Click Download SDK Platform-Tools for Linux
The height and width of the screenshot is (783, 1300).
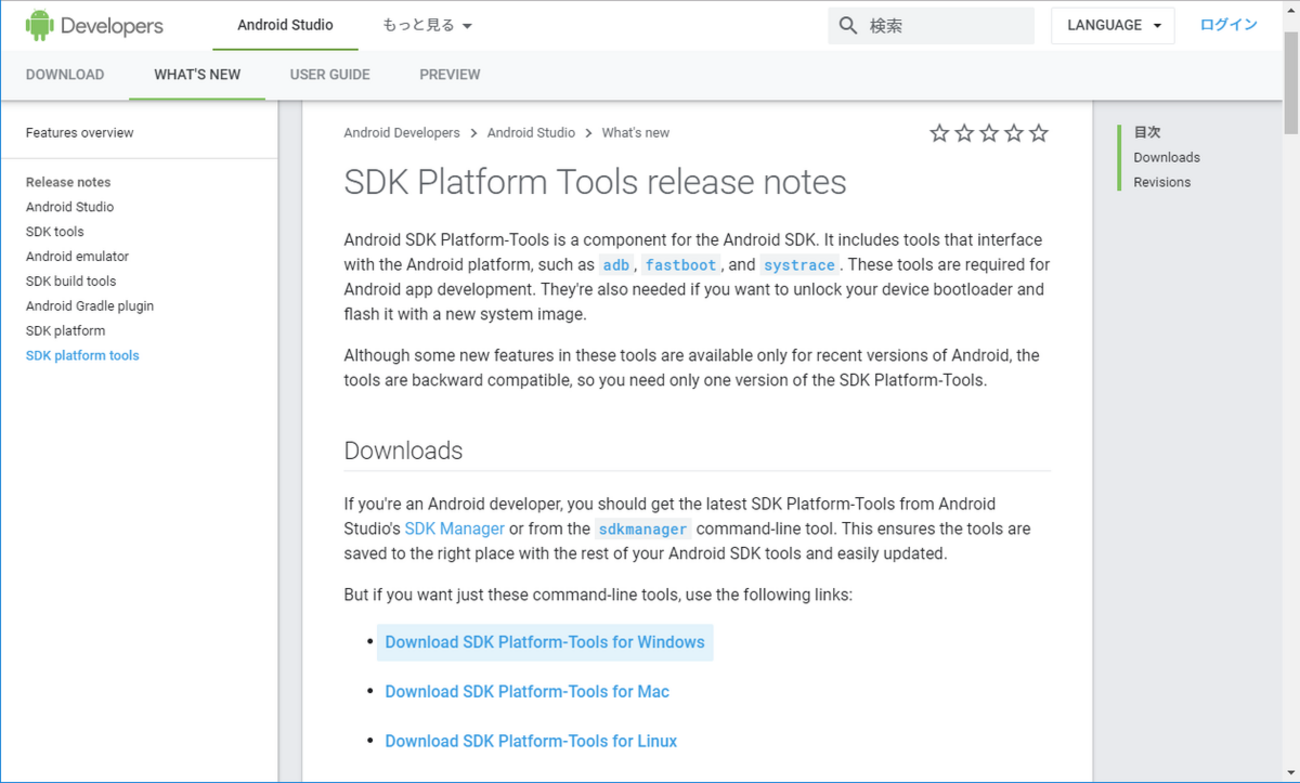click(531, 741)
